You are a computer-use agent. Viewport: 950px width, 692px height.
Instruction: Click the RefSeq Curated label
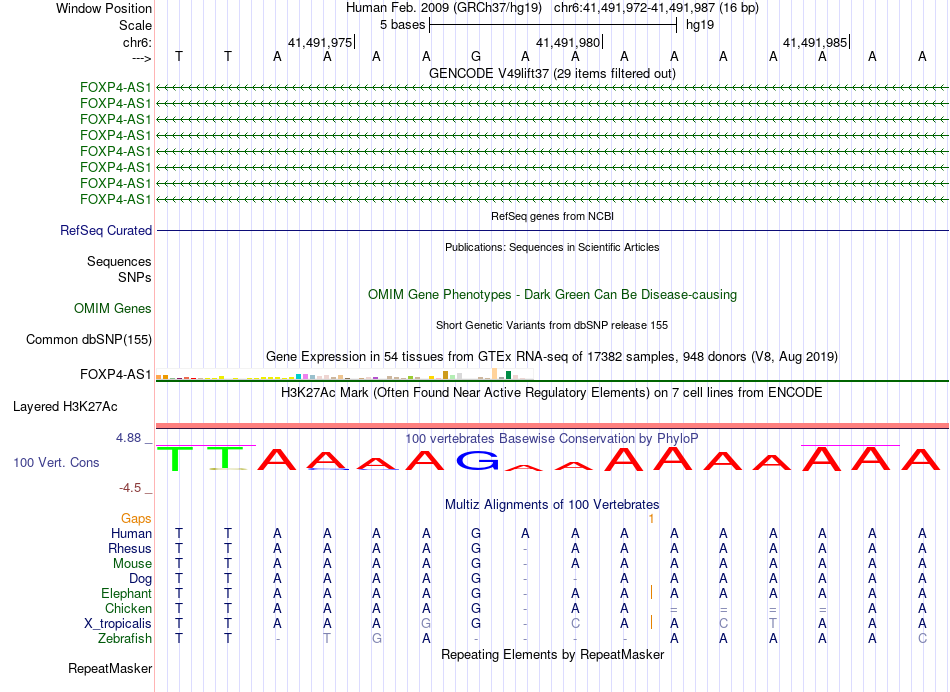coord(106,230)
